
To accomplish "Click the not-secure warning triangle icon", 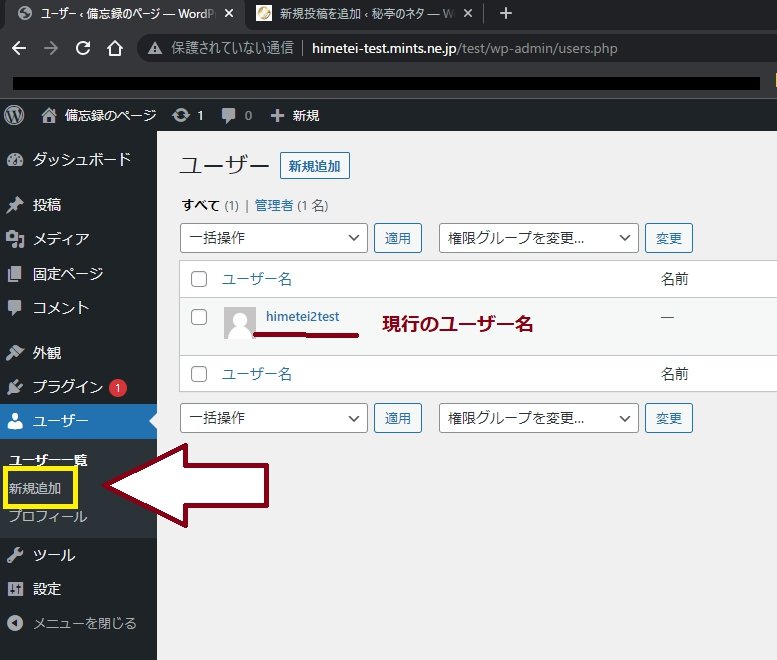I will click(x=155, y=48).
